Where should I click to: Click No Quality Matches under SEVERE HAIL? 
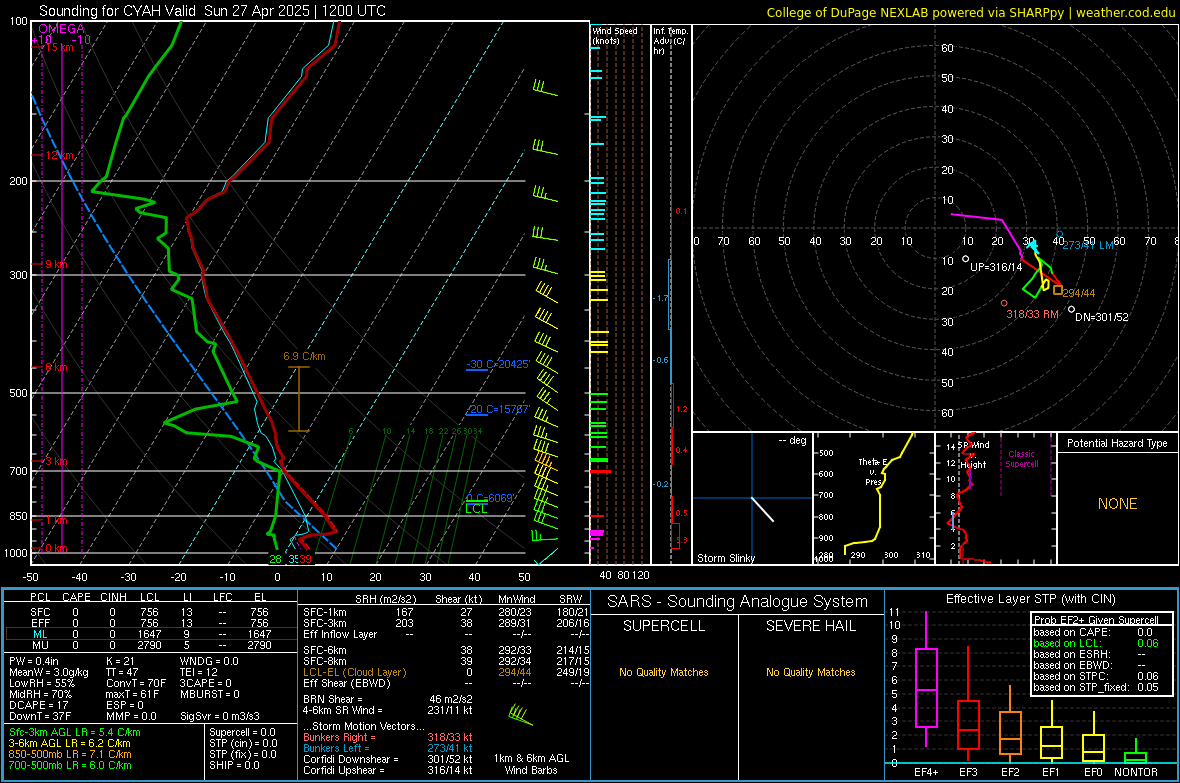click(x=810, y=672)
